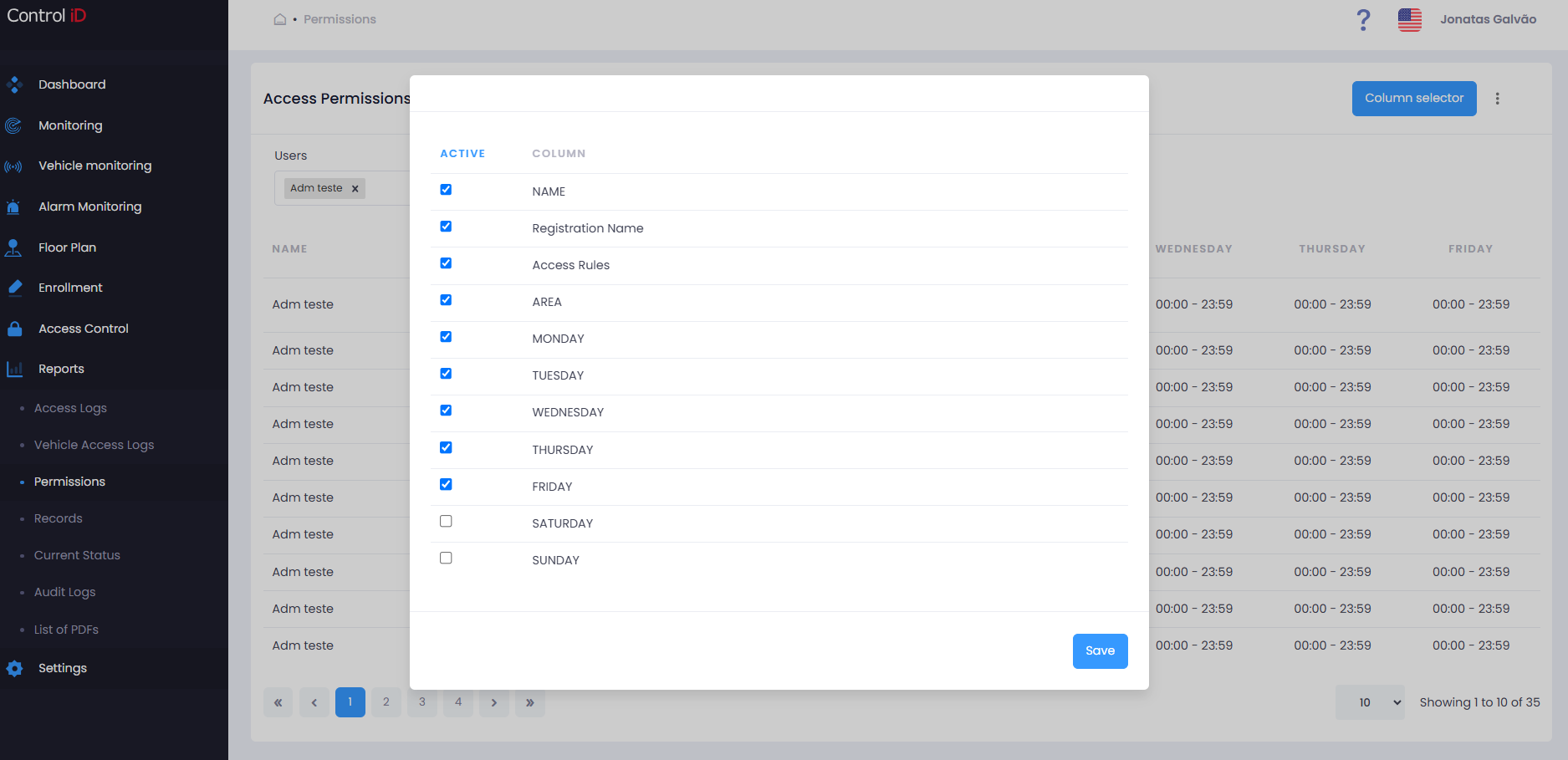The height and width of the screenshot is (760, 1568).
Task: Collapse the Reports menu
Action: [x=61, y=369]
